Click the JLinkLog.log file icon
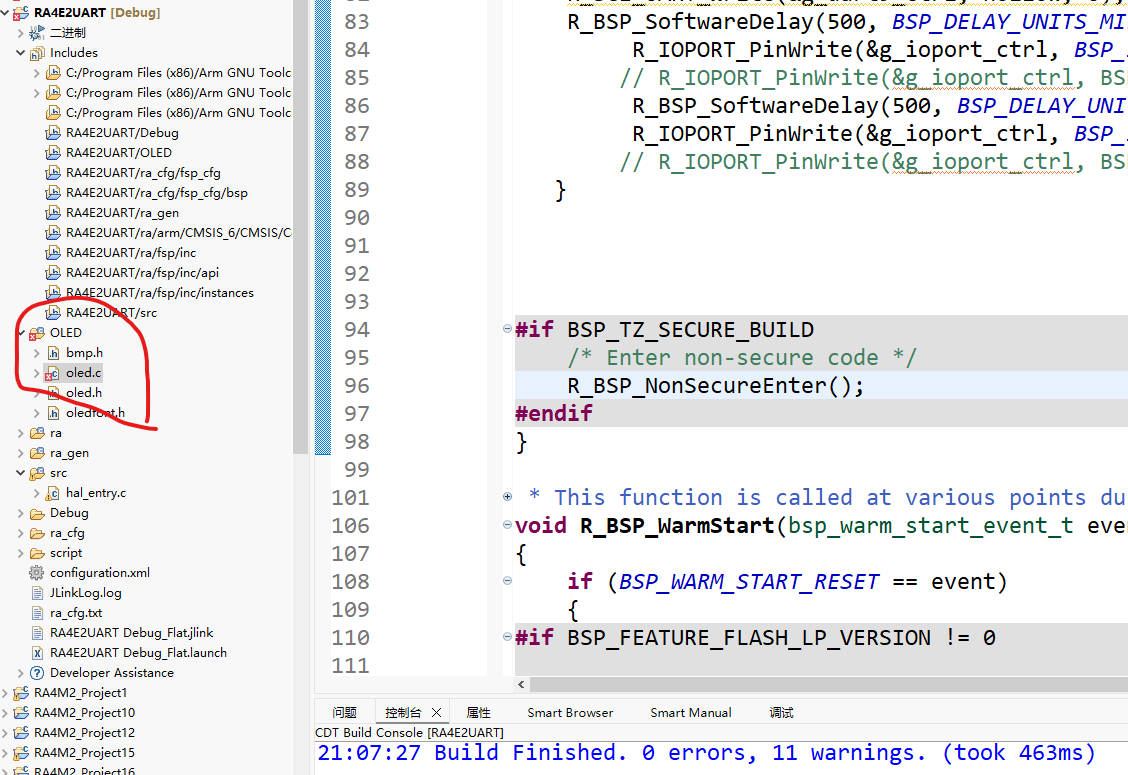This screenshot has height=775, width=1128. tap(37, 593)
